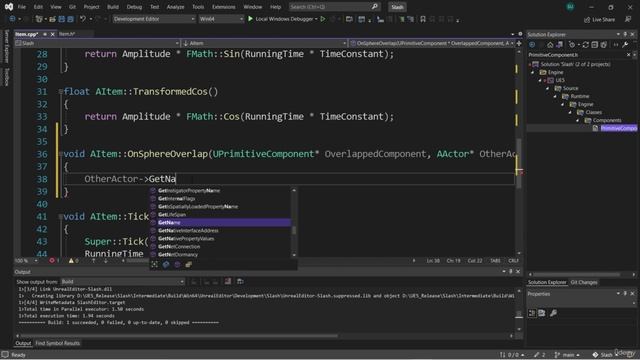Open the Extensions menu
Image resolution: width=640 pixels, height=360 pixels.
224,7
